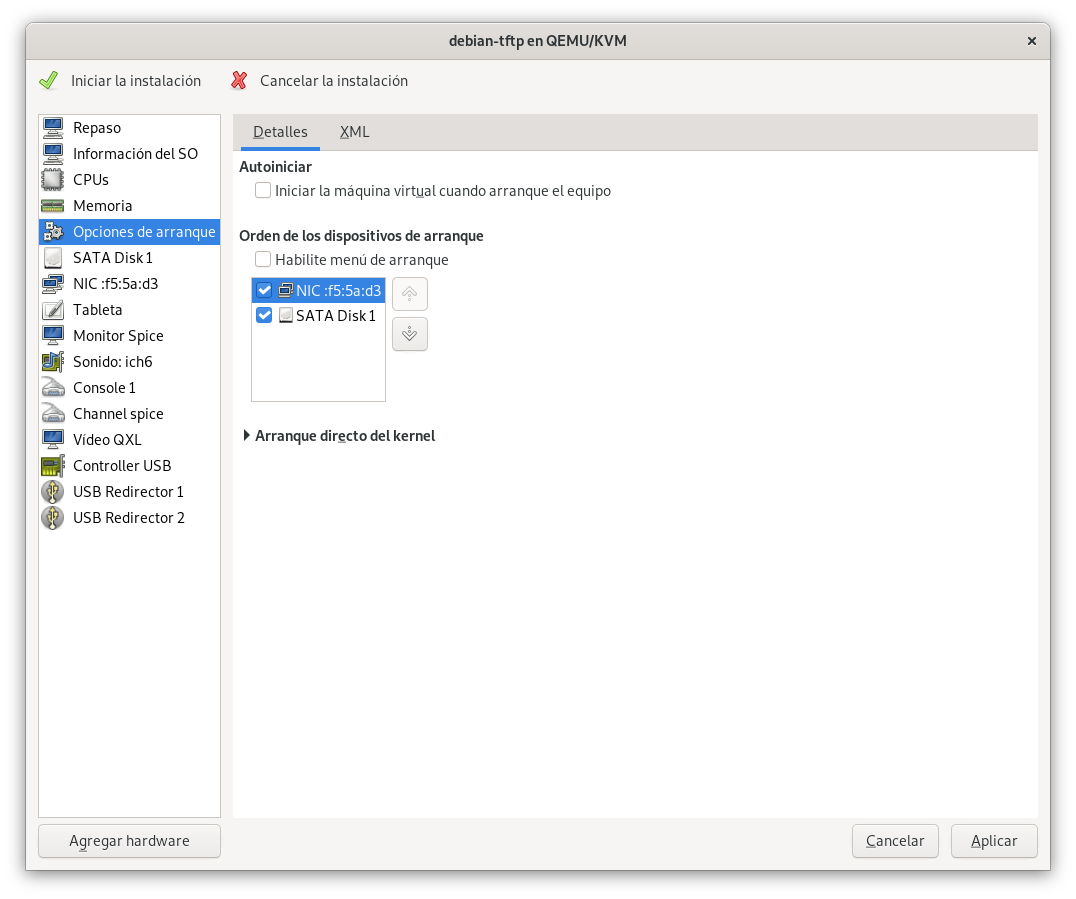
Task: Enable autostart of virtual machine checkbox
Action: coord(263,190)
